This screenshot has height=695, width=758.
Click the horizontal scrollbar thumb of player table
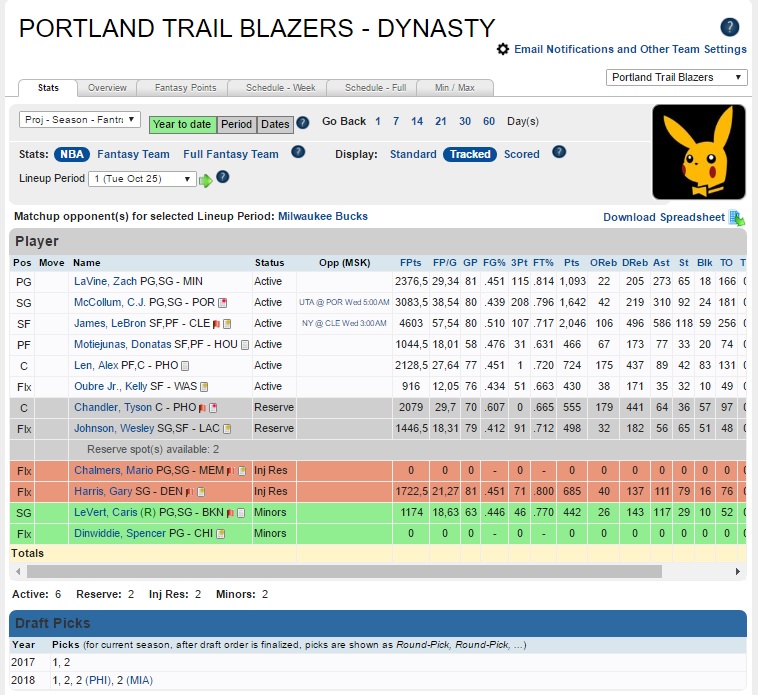(x=344, y=572)
